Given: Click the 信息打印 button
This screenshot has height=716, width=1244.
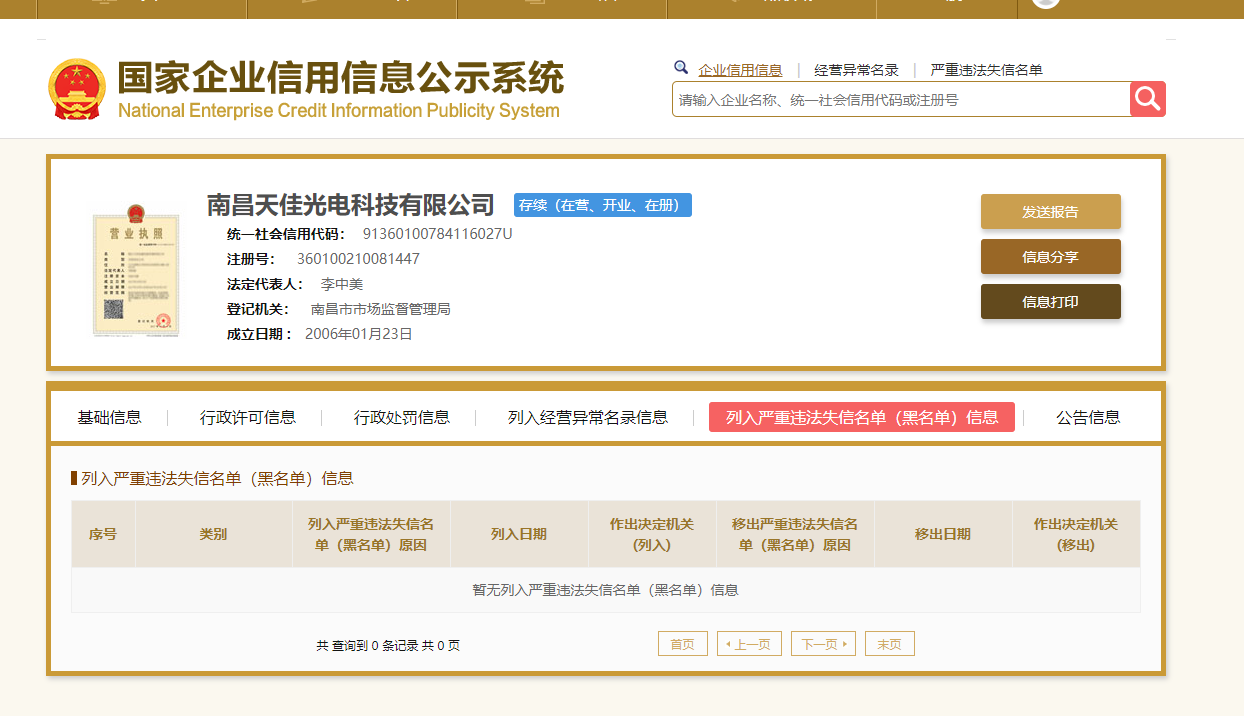Looking at the screenshot, I should (1050, 302).
